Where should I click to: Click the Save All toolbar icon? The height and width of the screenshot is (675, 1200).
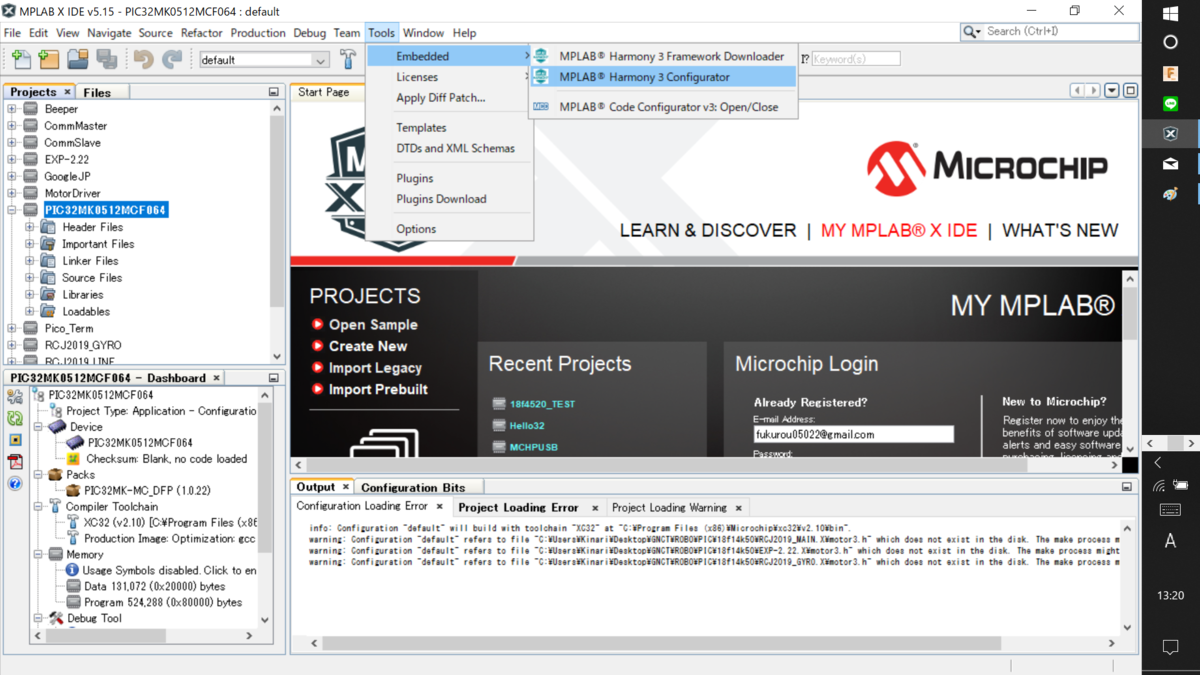click(107, 60)
